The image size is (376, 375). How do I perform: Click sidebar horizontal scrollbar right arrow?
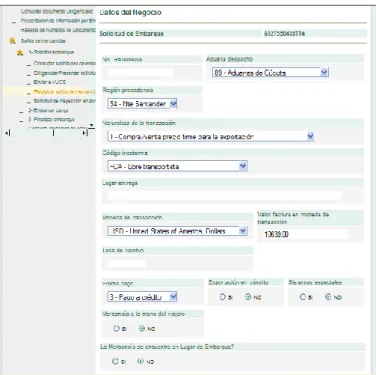pos(85,133)
